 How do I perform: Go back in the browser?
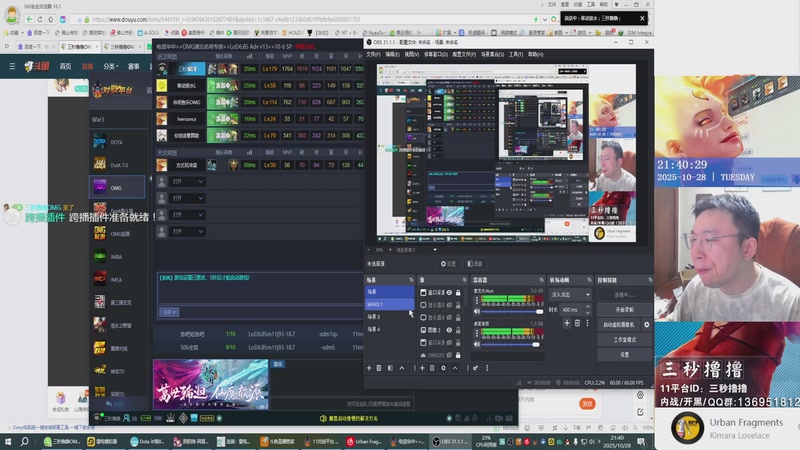click(x=29, y=19)
